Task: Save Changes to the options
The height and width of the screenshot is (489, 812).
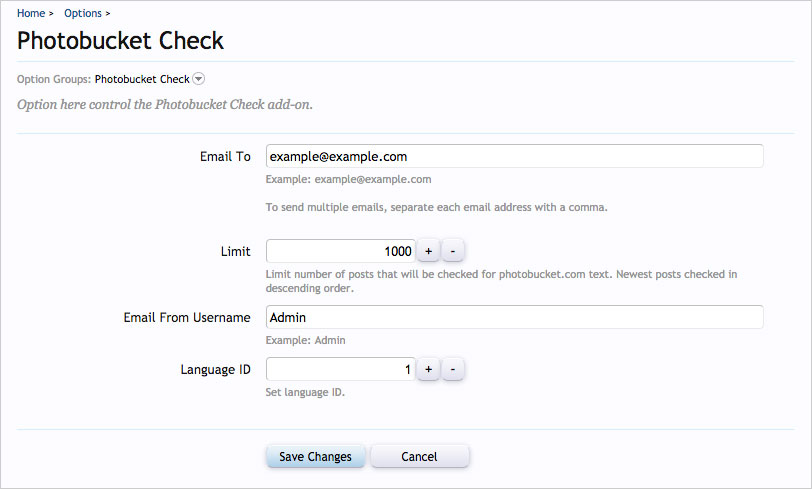Action: (x=315, y=456)
